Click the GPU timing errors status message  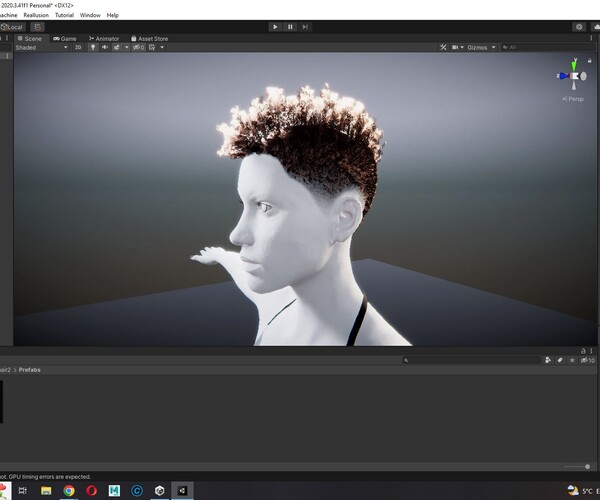click(45, 477)
